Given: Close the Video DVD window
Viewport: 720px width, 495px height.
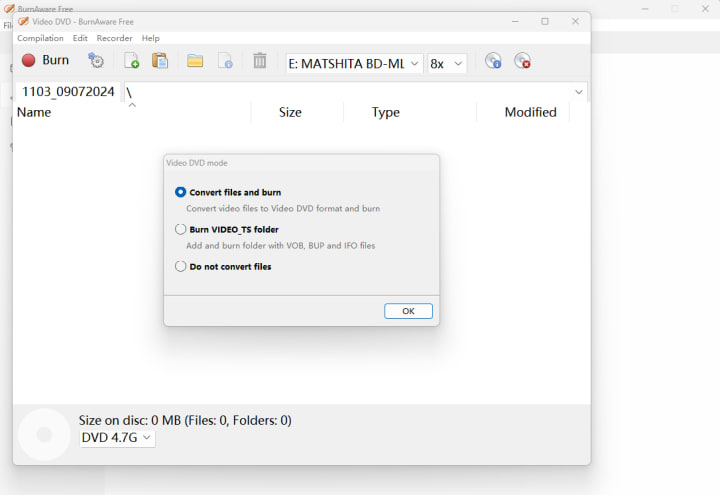Looking at the screenshot, I should click(575, 22).
